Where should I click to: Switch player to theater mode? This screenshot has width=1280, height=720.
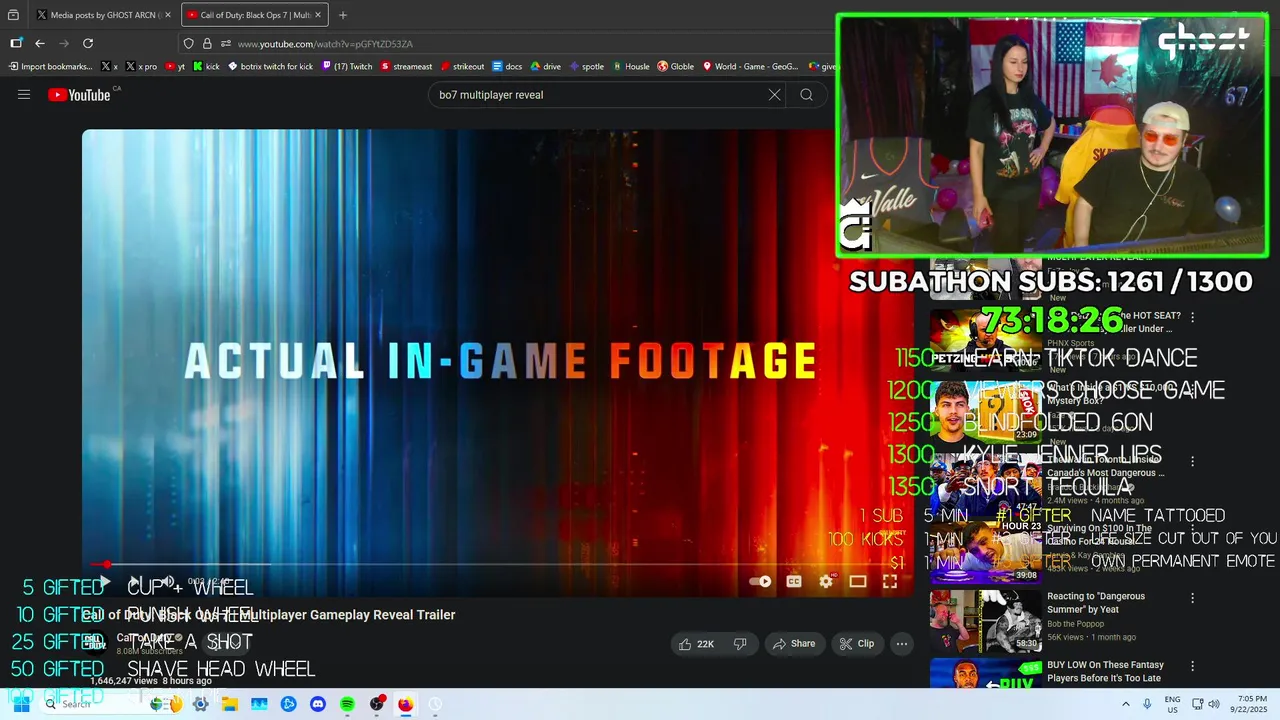(858, 582)
